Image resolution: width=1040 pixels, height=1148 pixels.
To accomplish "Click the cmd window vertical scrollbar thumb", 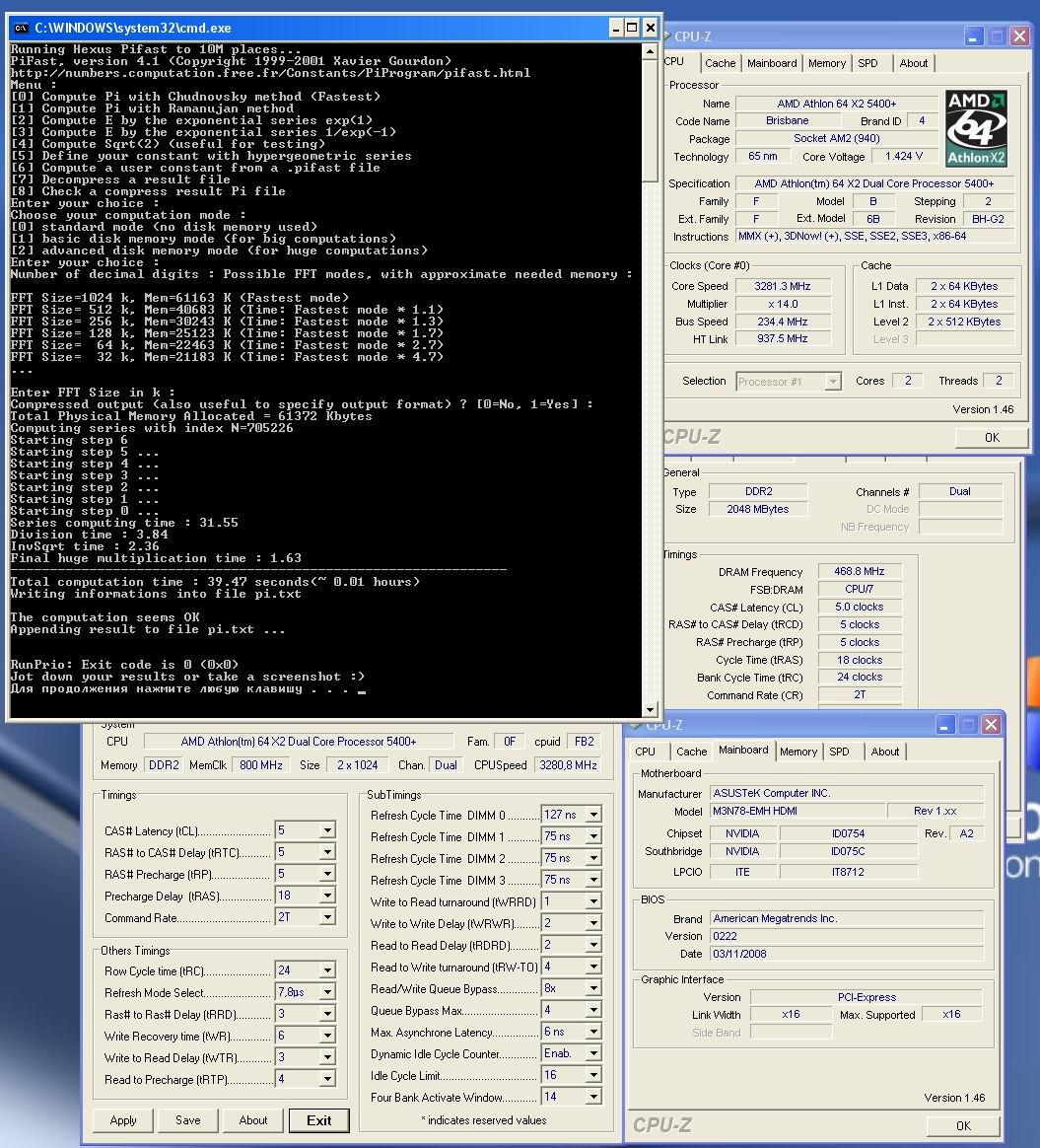I will pyautogui.click(x=650, y=120).
